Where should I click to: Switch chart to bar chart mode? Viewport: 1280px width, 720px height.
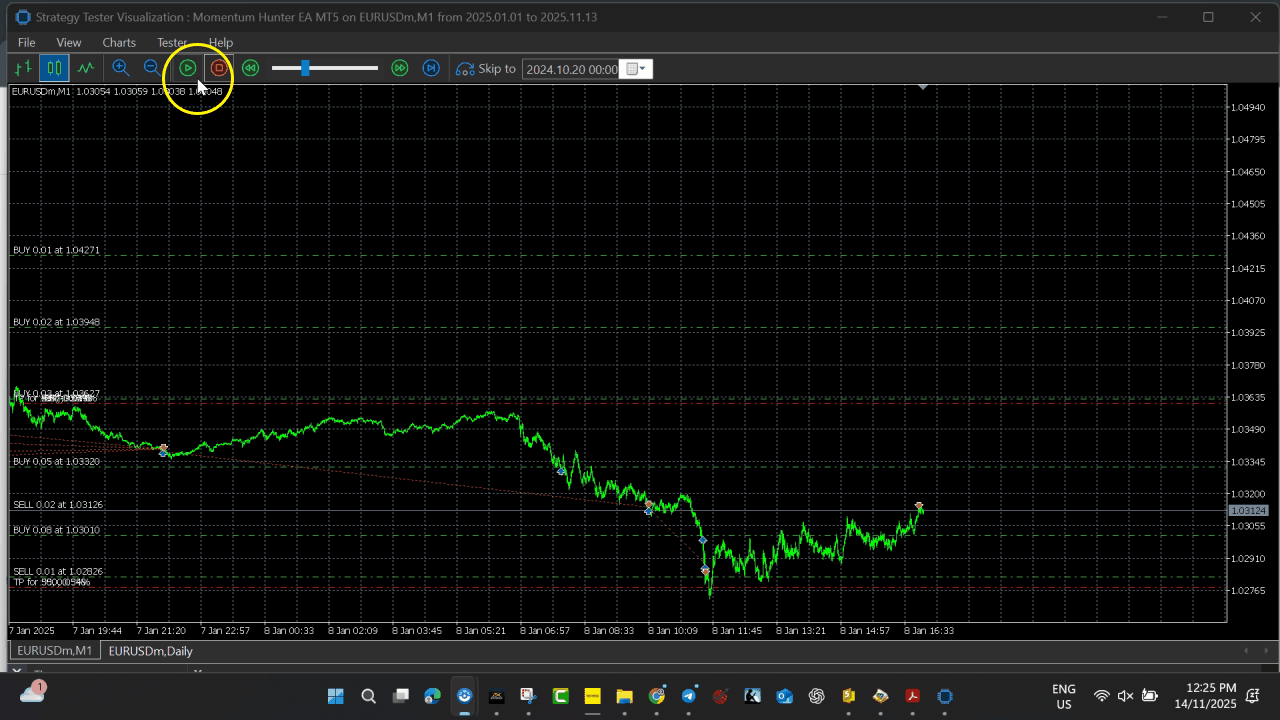23,68
